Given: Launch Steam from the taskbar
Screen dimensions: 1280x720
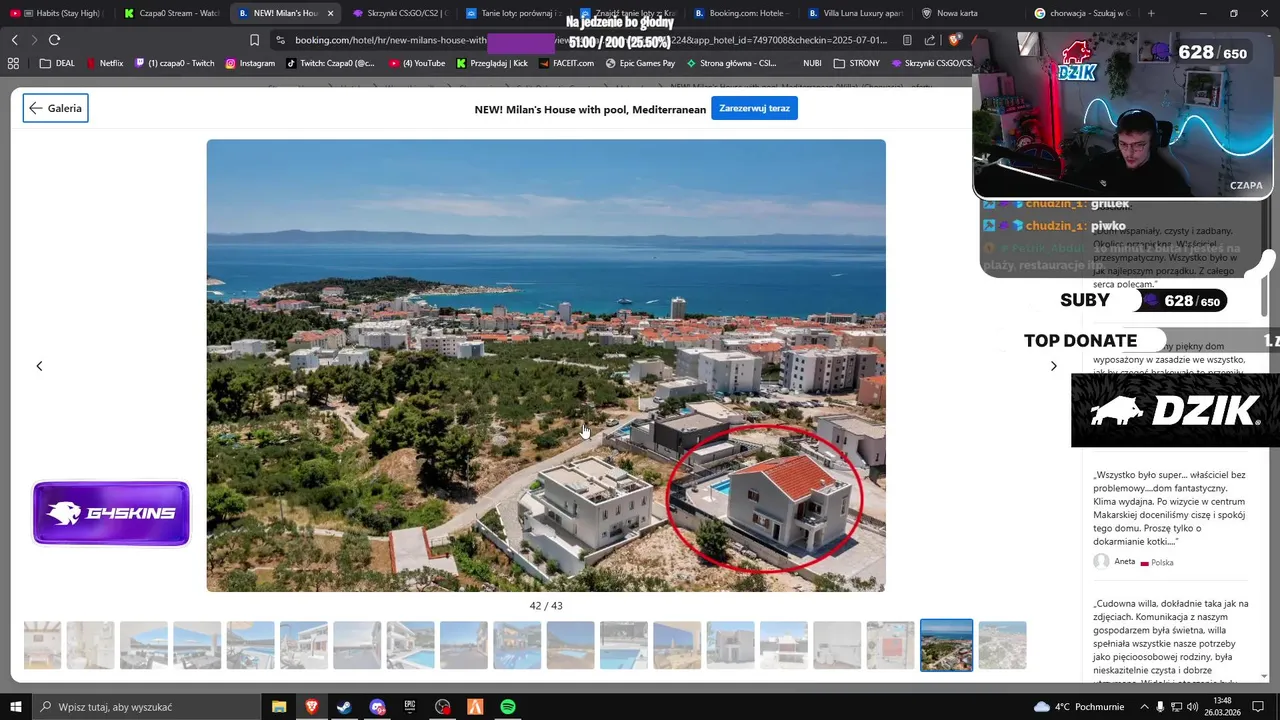Looking at the screenshot, I should click(x=344, y=707).
